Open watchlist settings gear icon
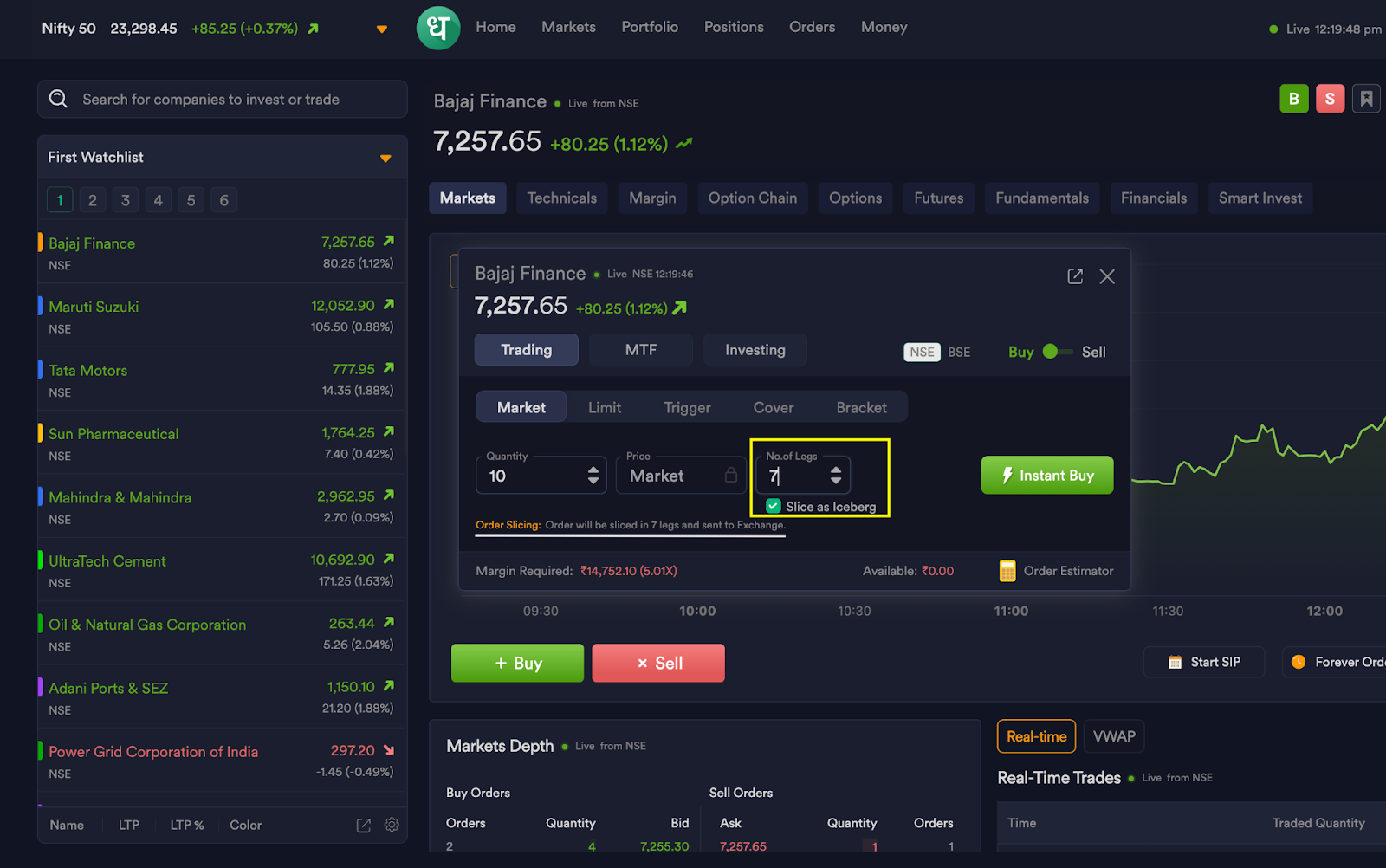 coord(392,825)
